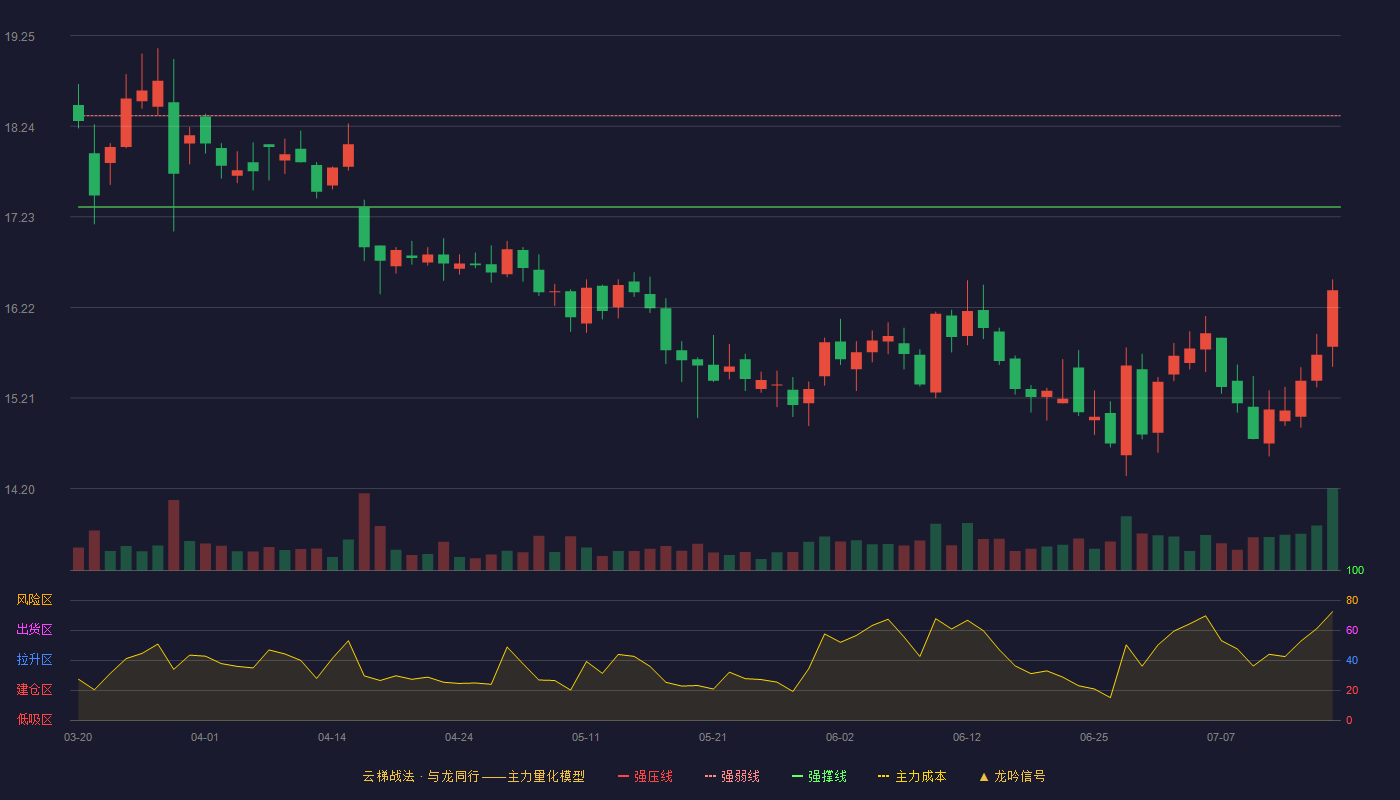Screen dimensions: 1400x800
Task: Click the 拉升区 zone label
Action: pyautogui.click(x=34, y=660)
